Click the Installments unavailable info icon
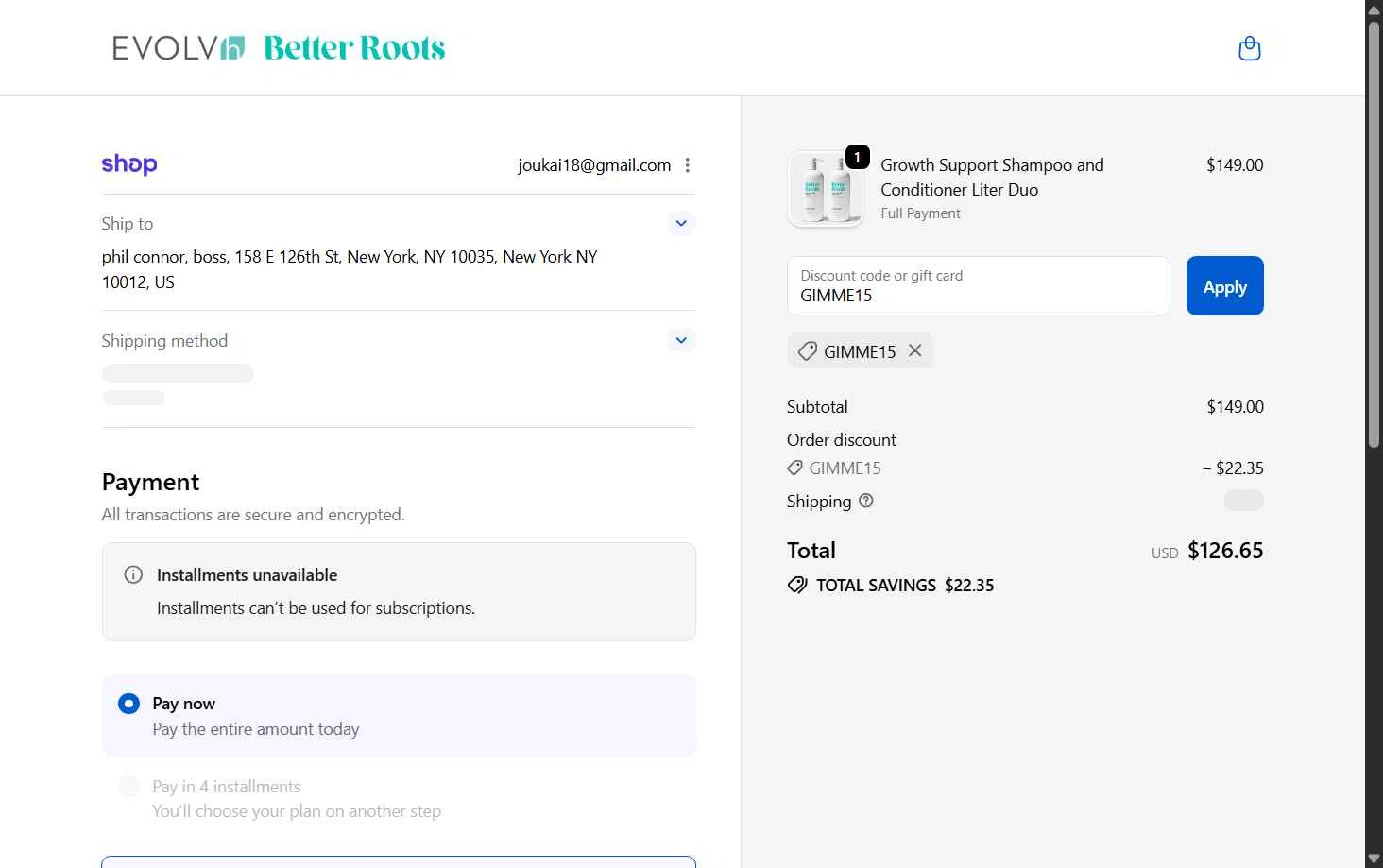Image resolution: width=1383 pixels, height=868 pixels. 133,574
